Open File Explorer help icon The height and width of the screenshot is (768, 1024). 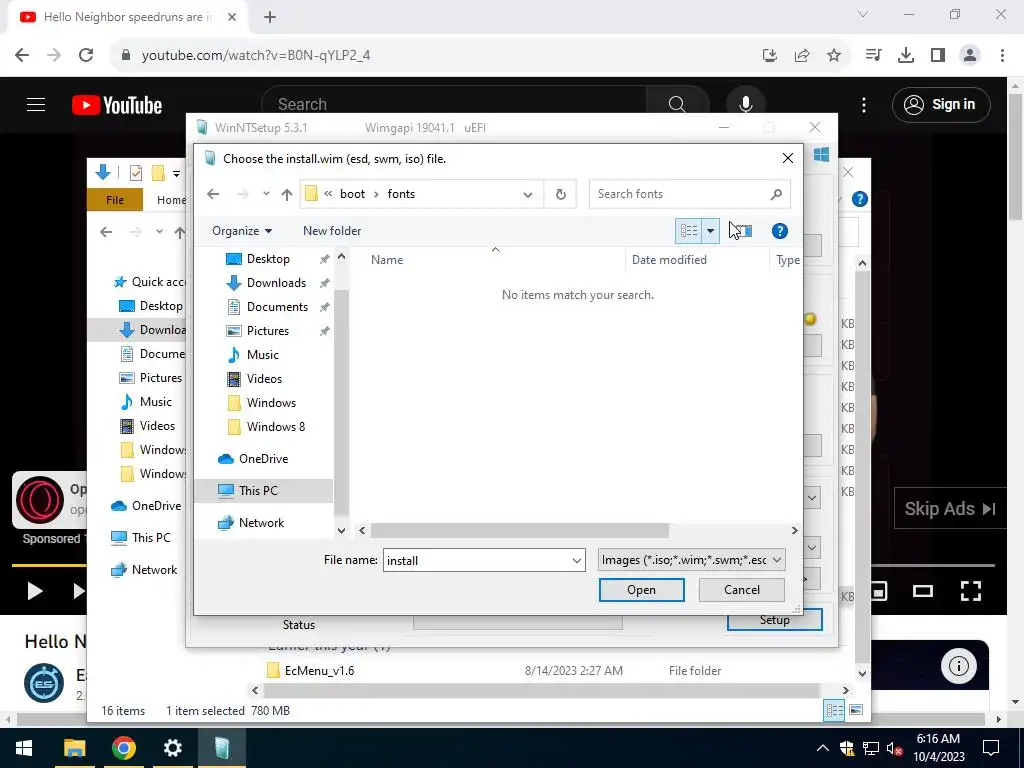[859, 199]
